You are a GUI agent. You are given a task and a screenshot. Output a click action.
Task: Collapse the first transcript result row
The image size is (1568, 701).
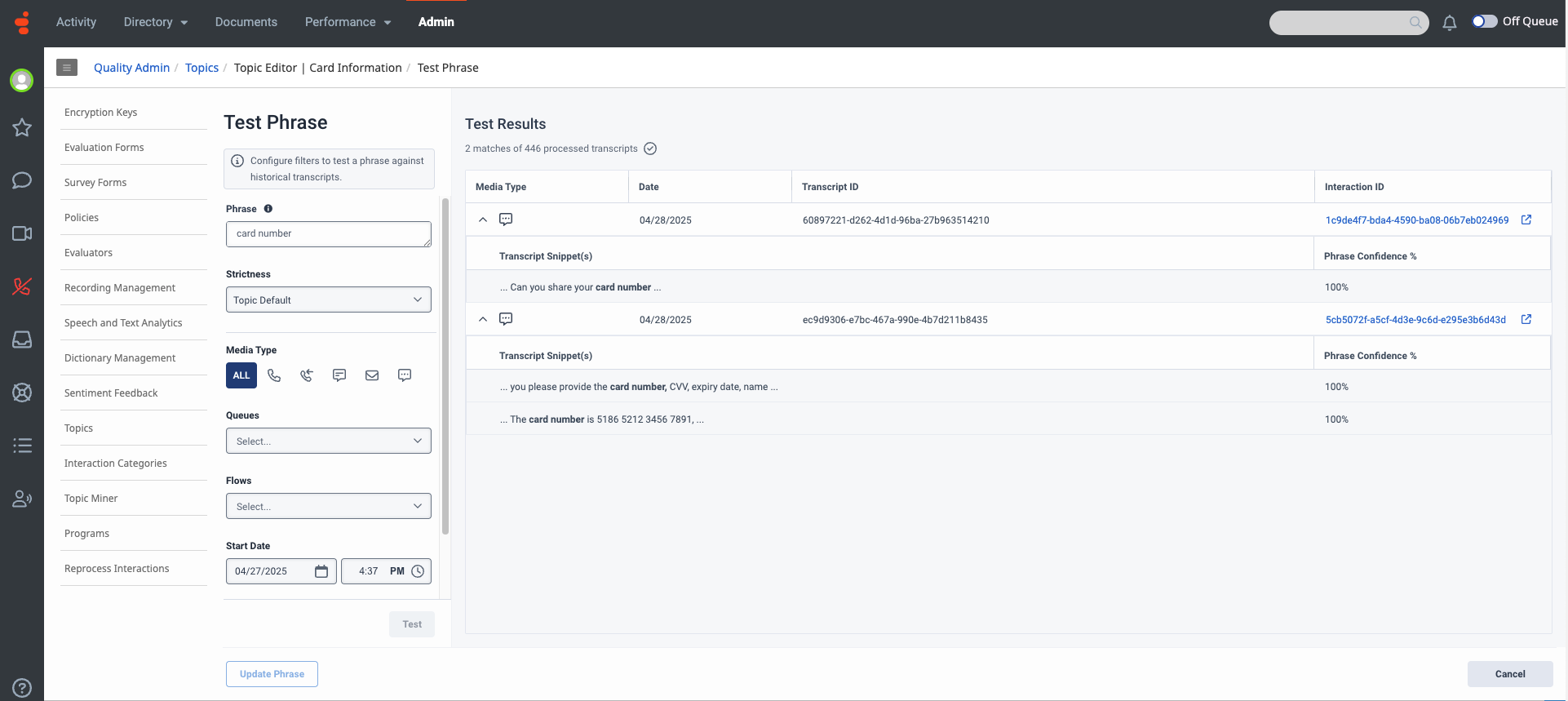[x=483, y=220]
